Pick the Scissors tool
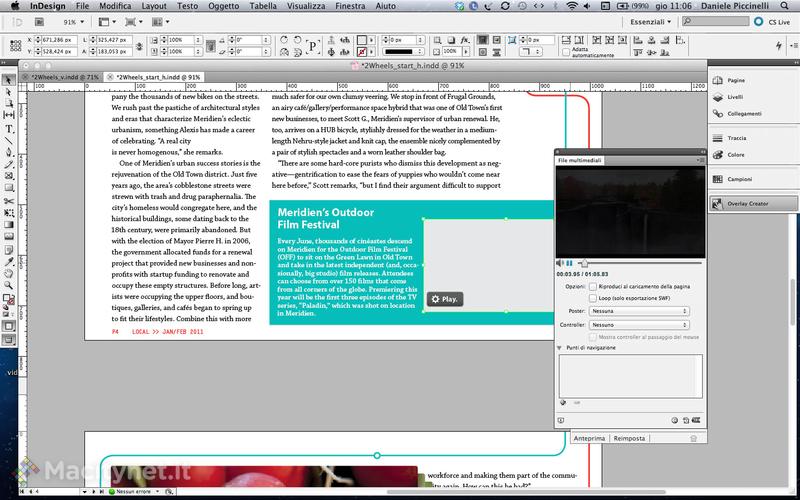800x500 pixels. 9,200
